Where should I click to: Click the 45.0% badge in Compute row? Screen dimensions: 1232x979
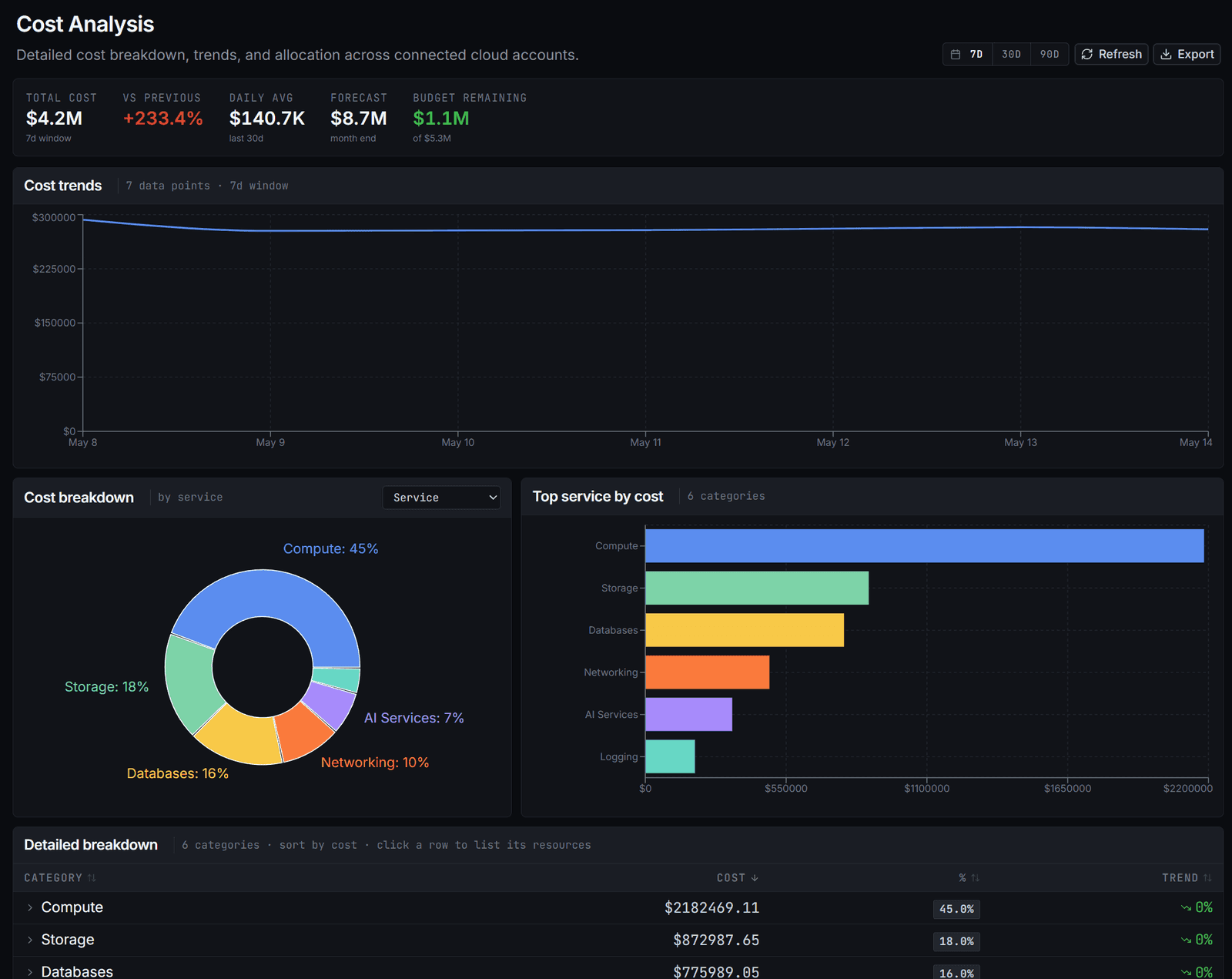pyautogui.click(x=956, y=909)
